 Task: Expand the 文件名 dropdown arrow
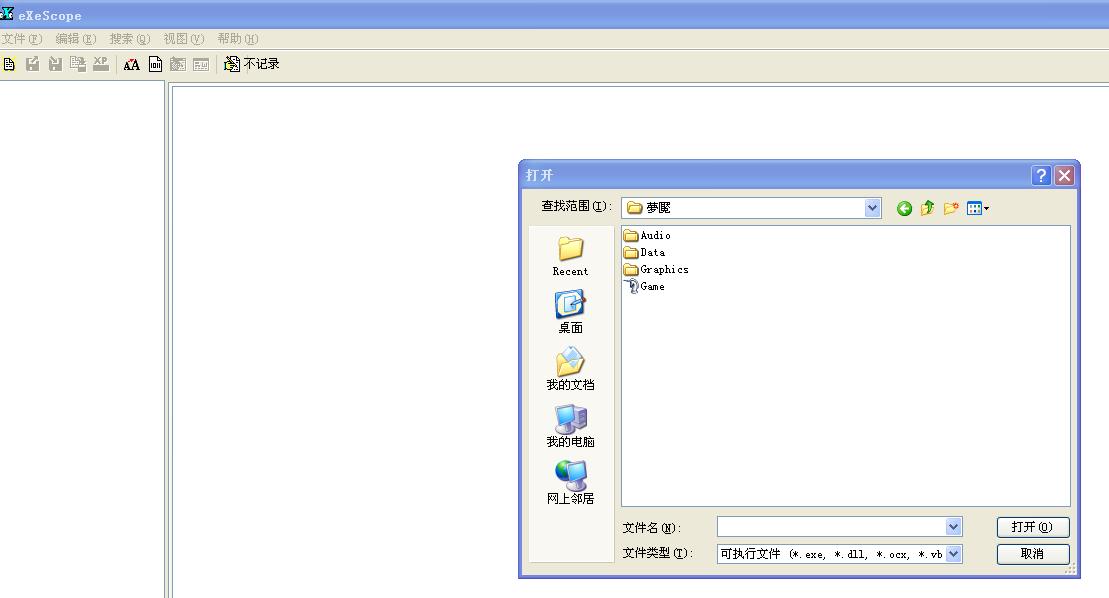953,527
